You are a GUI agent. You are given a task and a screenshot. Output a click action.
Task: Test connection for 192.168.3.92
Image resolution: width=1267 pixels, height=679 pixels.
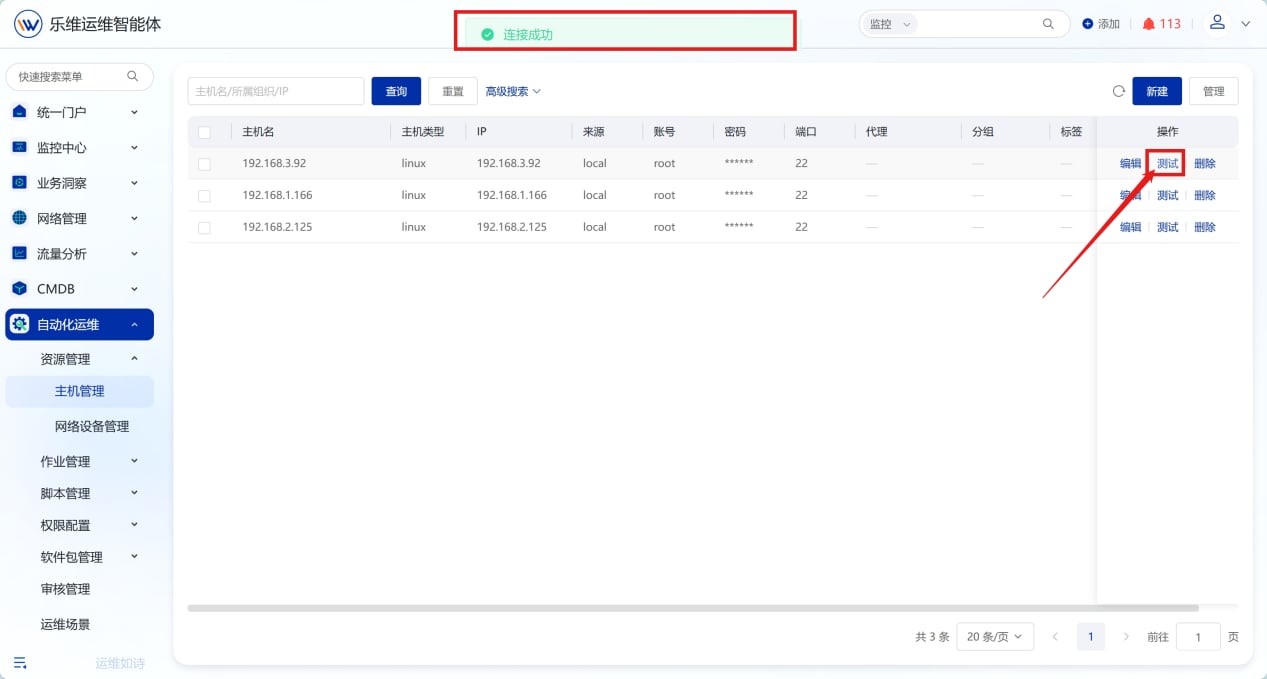tap(1167, 164)
